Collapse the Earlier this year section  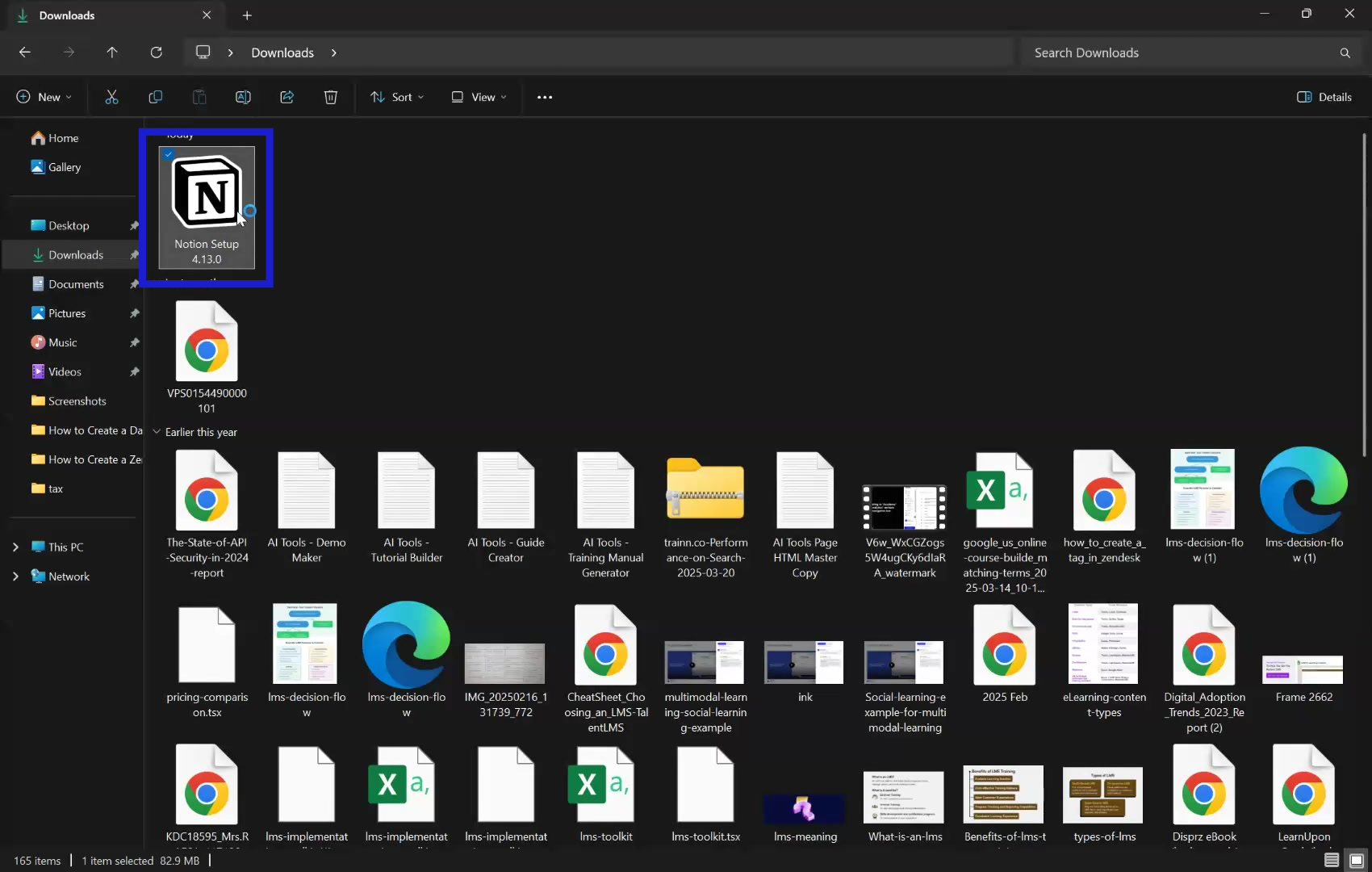click(x=157, y=432)
